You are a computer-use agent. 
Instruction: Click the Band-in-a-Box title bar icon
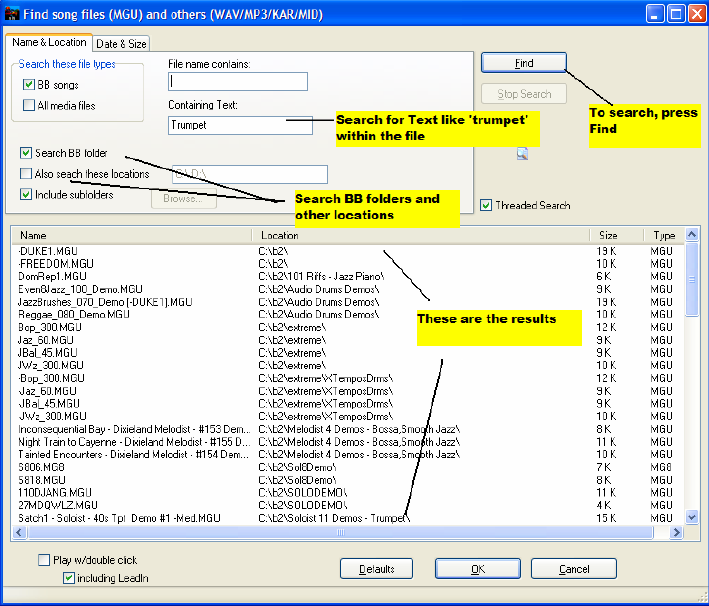click(11, 14)
